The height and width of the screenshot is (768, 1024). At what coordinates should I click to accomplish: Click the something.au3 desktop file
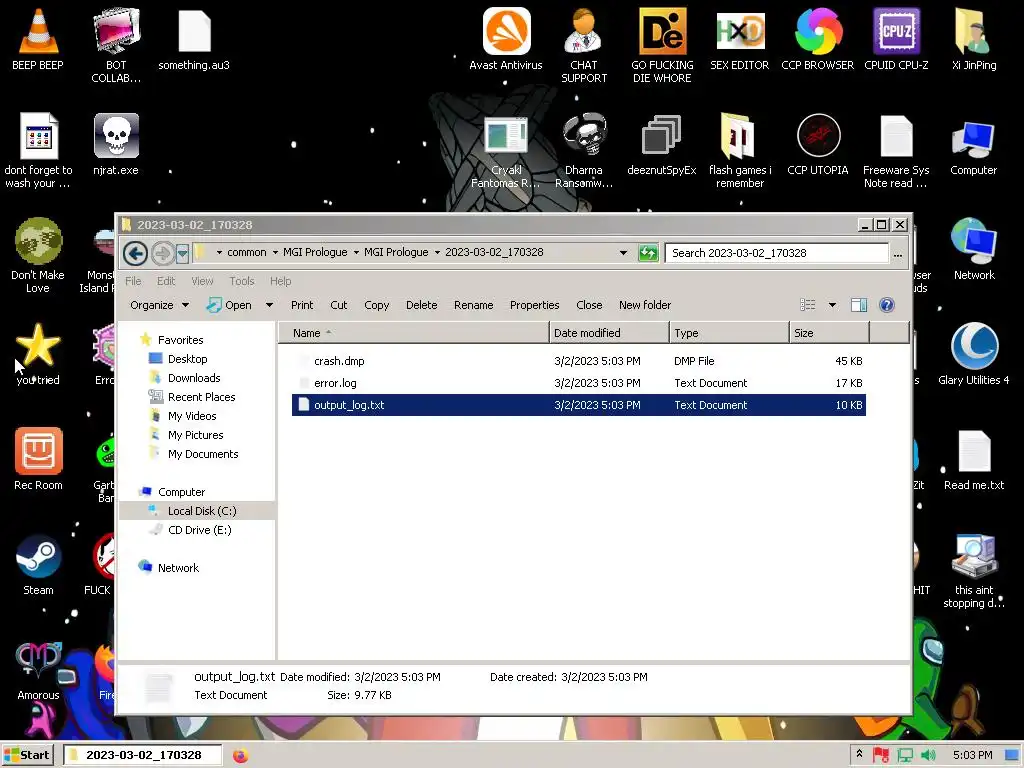pyautogui.click(x=194, y=39)
